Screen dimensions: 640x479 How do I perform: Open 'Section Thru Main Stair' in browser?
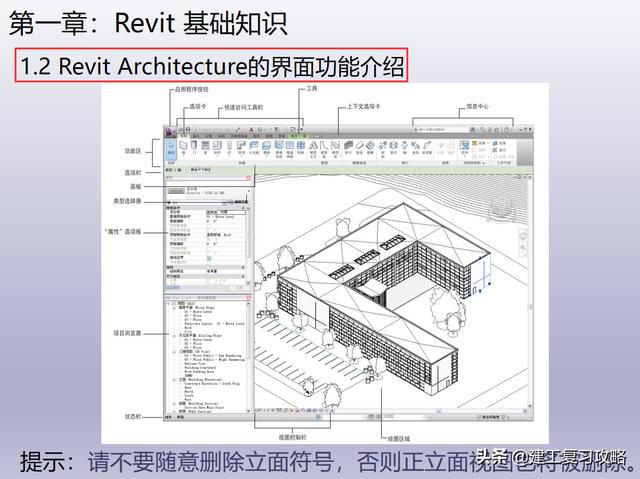coord(204,408)
